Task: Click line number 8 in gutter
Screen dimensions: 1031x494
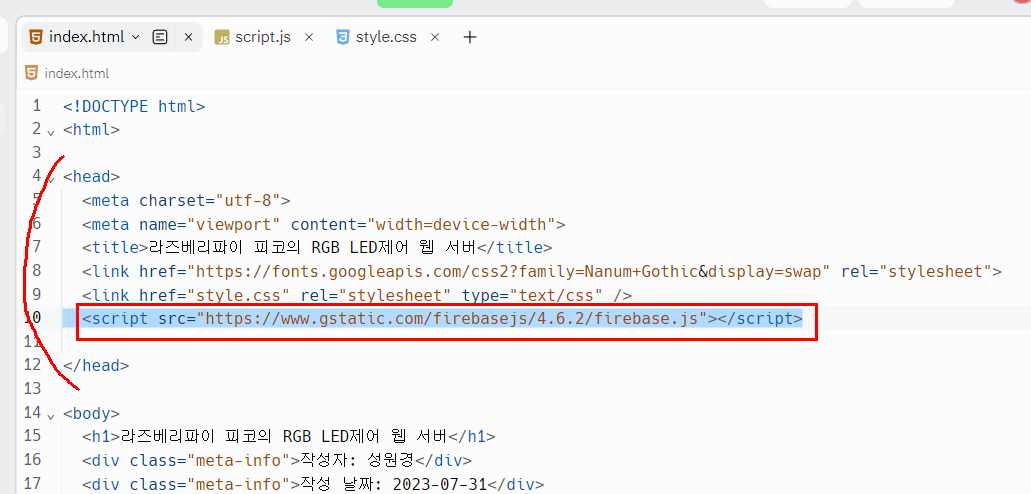Action: click(x=36, y=271)
